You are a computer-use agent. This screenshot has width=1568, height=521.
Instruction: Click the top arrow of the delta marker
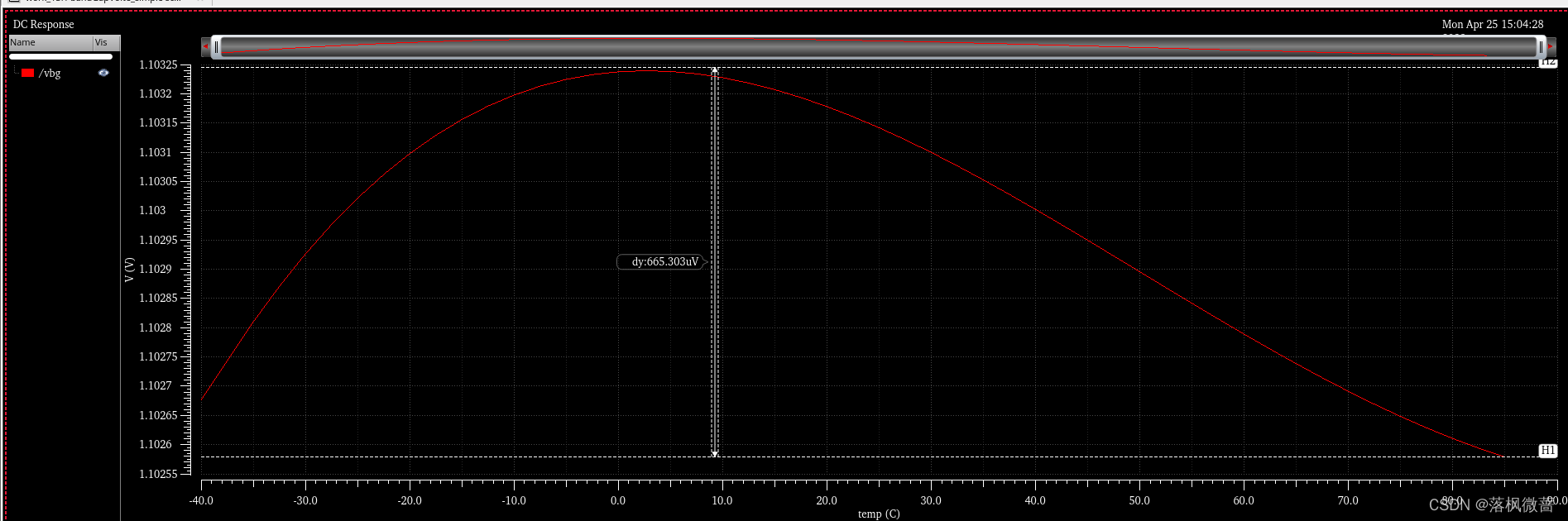point(715,71)
